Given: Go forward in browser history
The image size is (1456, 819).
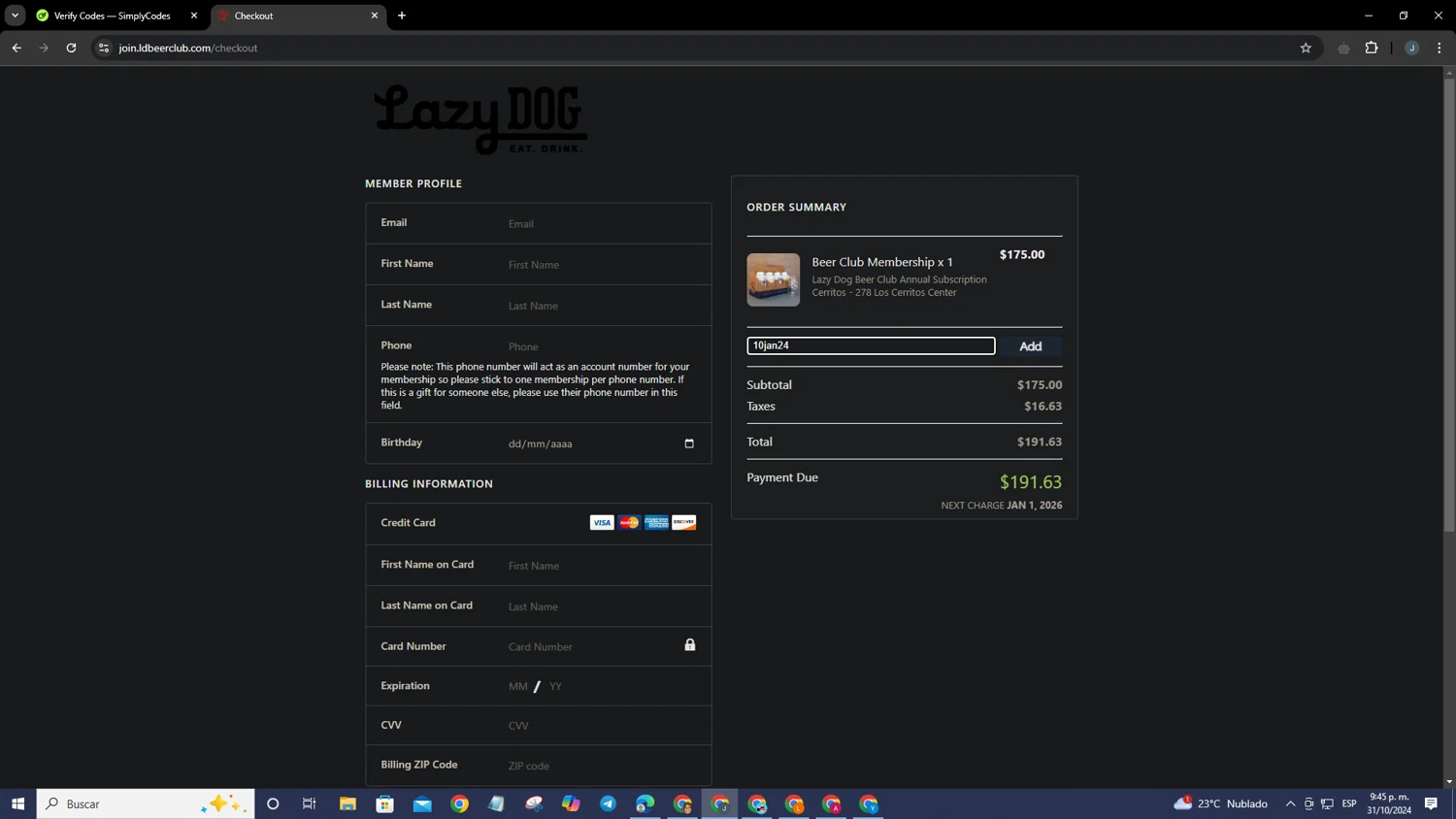Looking at the screenshot, I should click(44, 48).
